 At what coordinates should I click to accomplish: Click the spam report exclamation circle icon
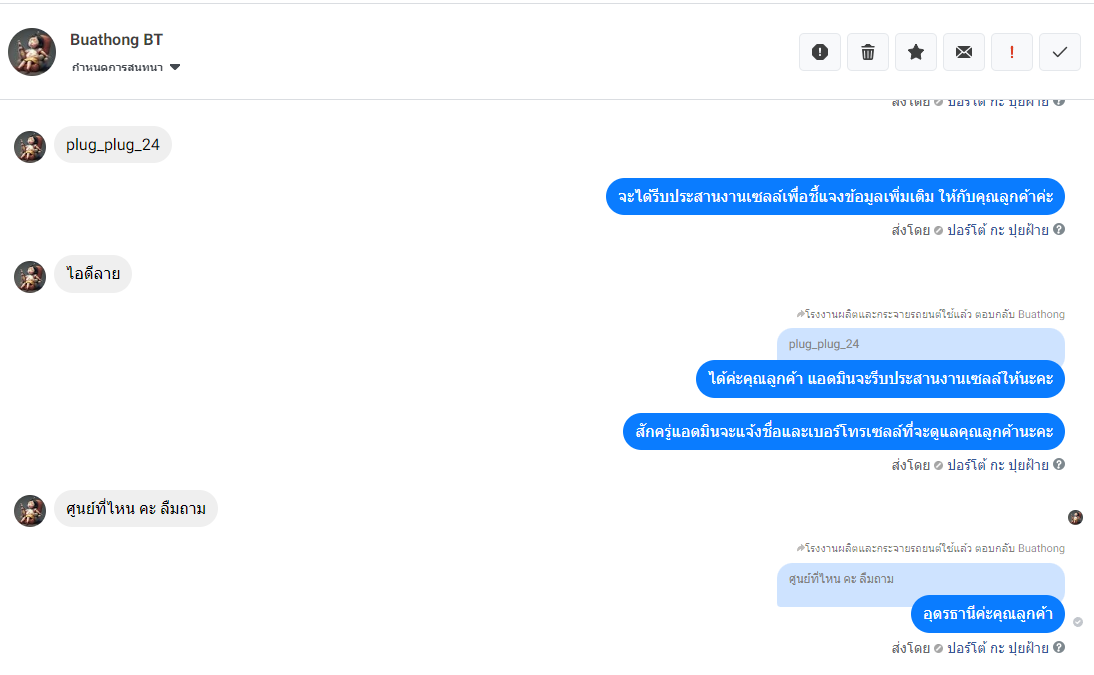pyautogui.click(x=820, y=52)
